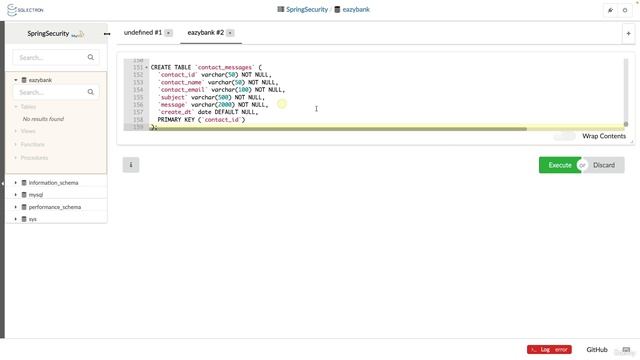Screen dimensions: 640x360
Task: Toggle the Wrap Contents switch
Action: click(x=564, y=136)
